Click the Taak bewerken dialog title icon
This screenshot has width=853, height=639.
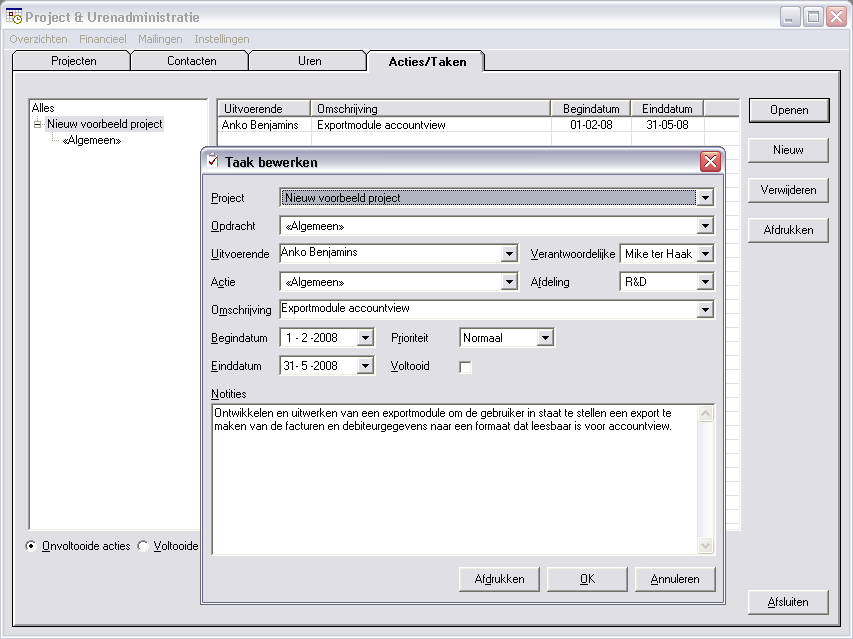pos(213,161)
